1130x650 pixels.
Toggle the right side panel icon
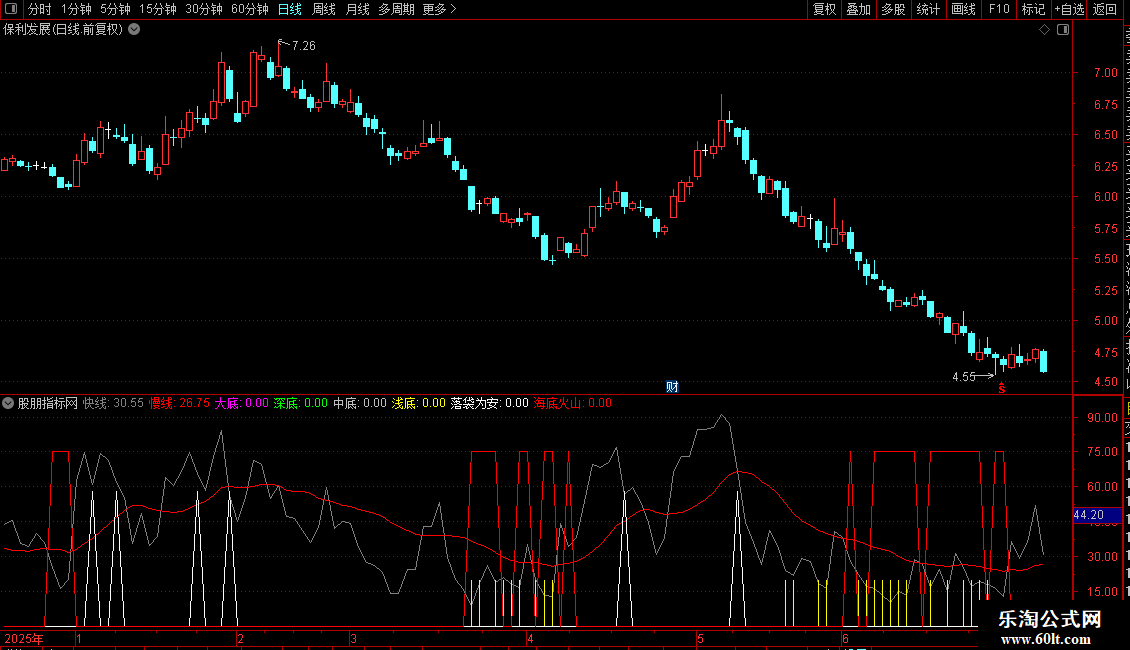pyautogui.click(x=1063, y=30)
